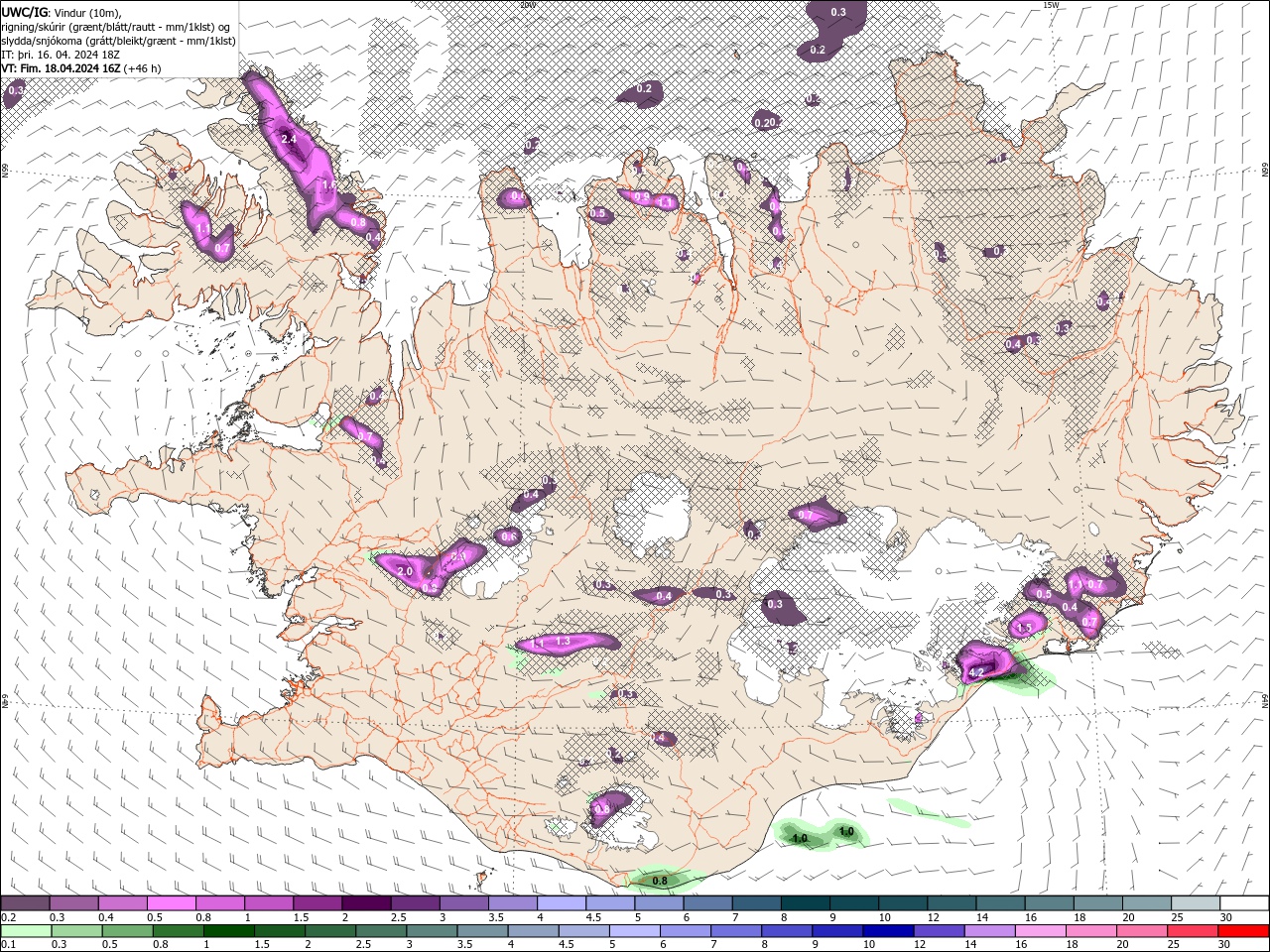Click the 20W longitude label
This screenshot has height=952, width=1270.
coord(527,5)
